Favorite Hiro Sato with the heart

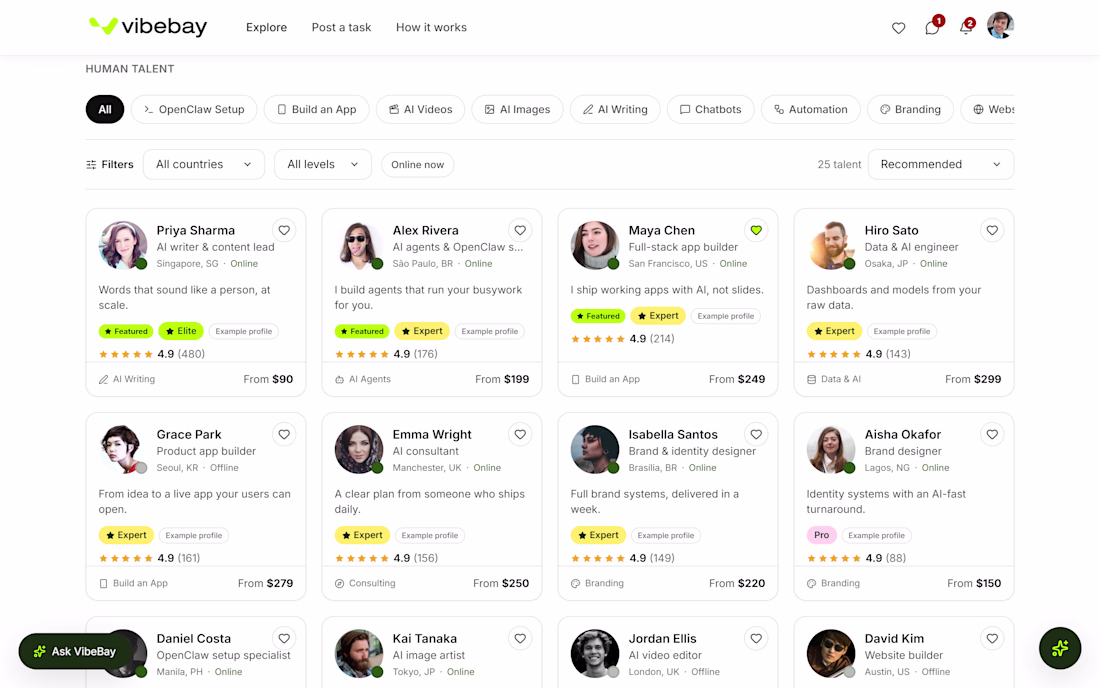click(x=992, y=230)
